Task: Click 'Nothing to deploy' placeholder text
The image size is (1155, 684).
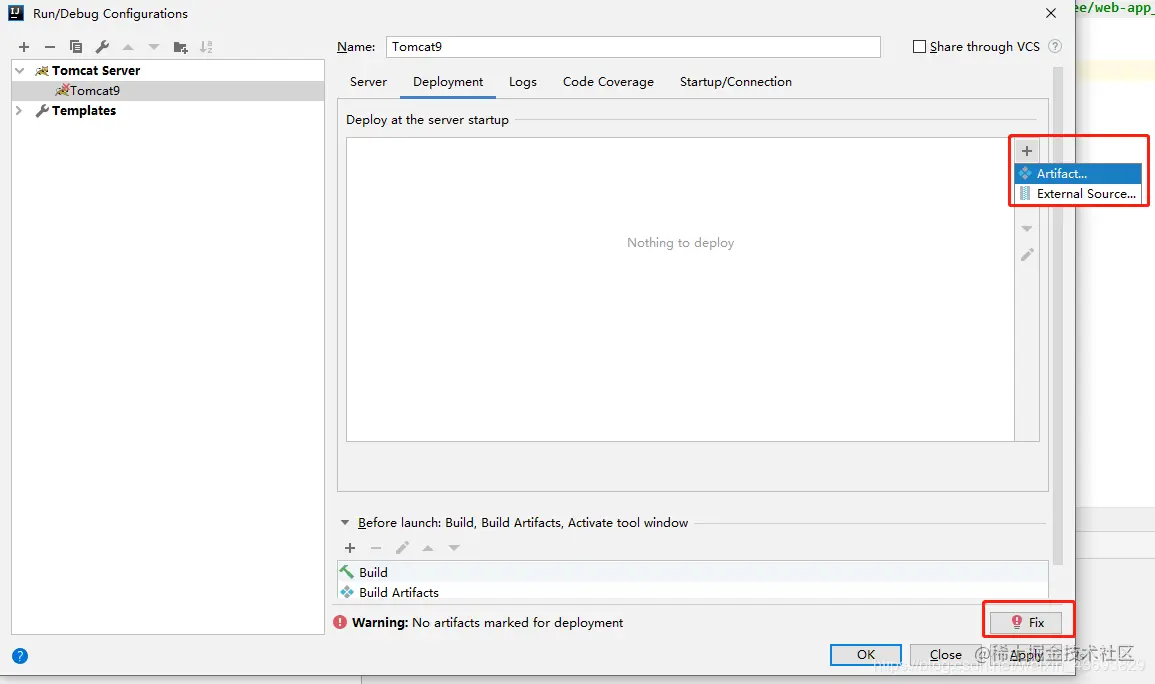Action: [x=681, y=243]
